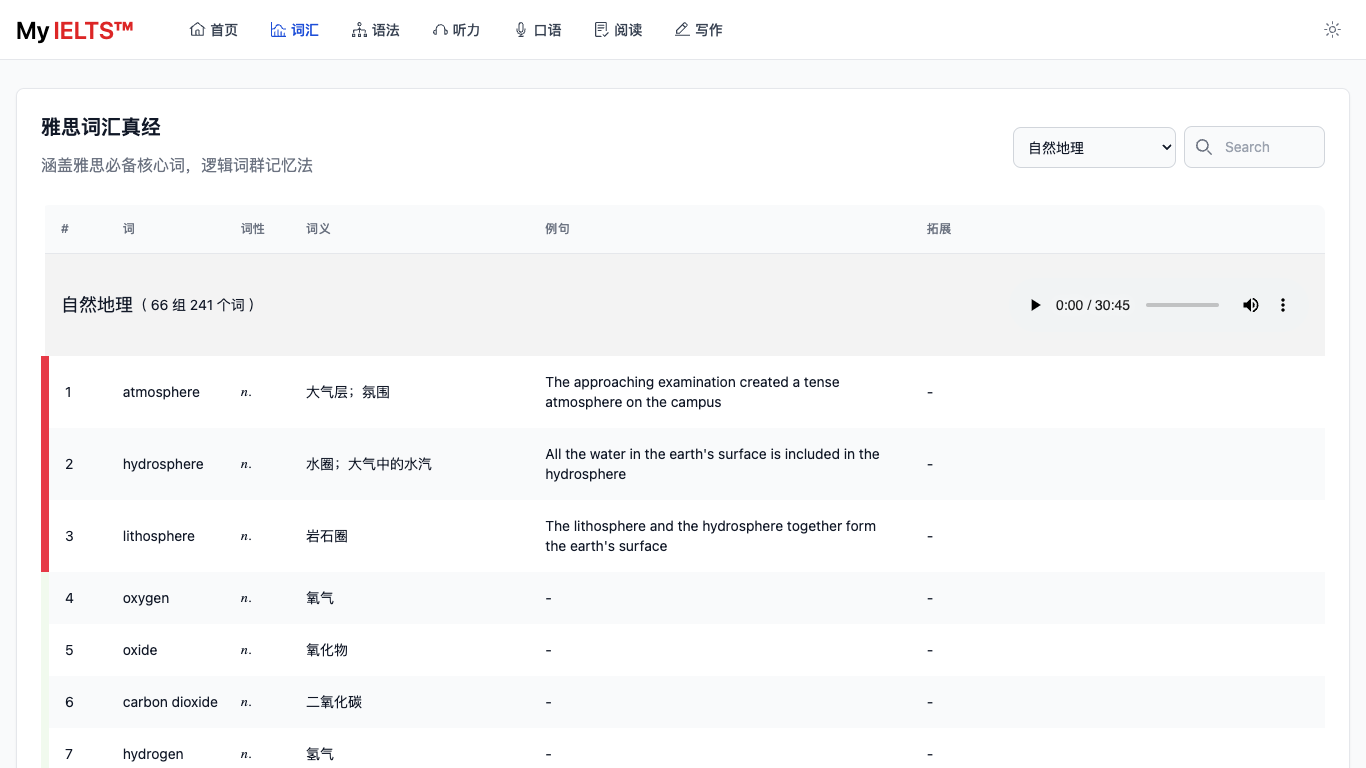The height and width of the screenshot is (768, 1366).
Task: Open the audio player more options menu
Action: [x=1283, y=305]
